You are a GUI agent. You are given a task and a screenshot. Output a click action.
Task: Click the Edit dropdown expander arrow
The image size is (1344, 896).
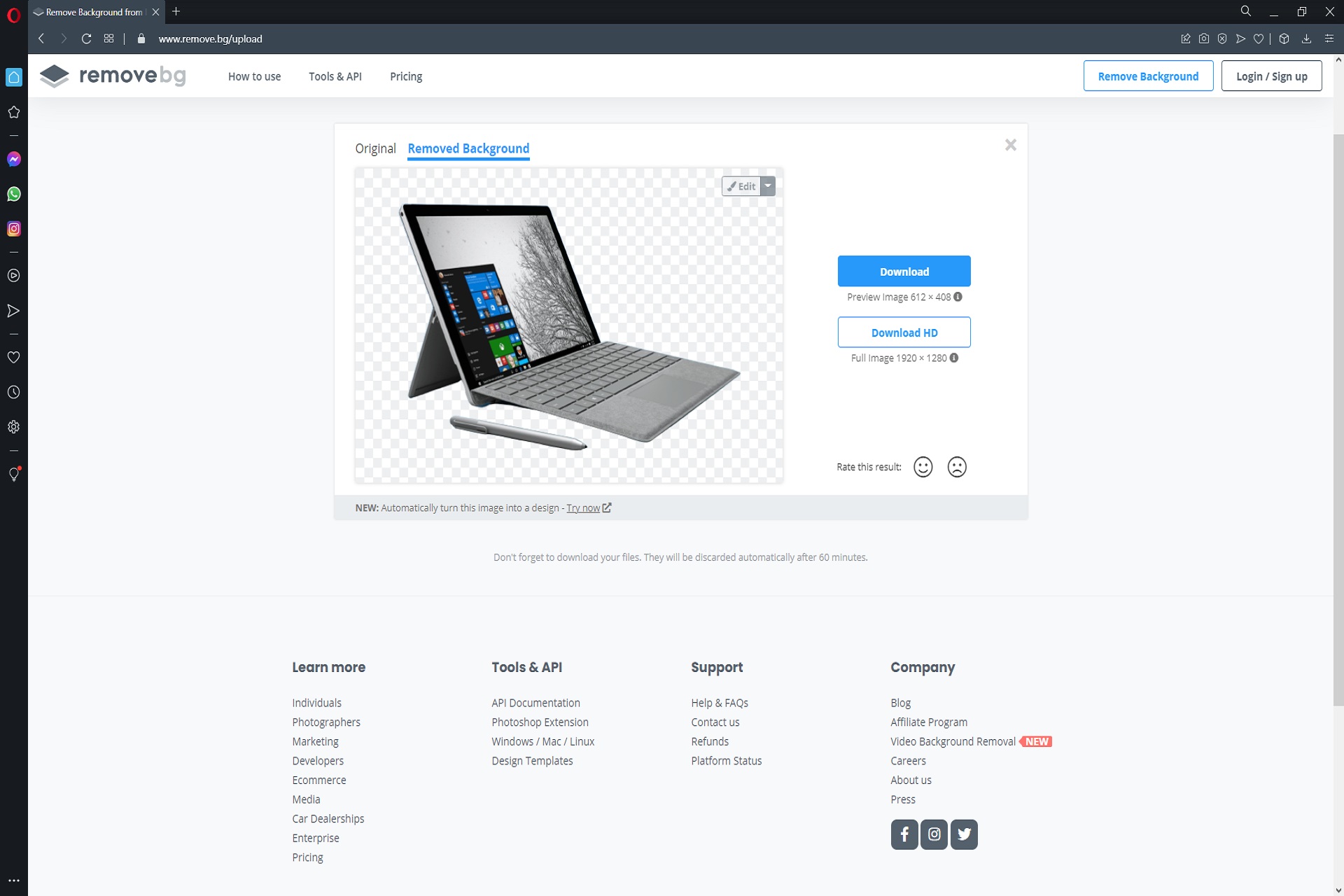click(768, 186)
